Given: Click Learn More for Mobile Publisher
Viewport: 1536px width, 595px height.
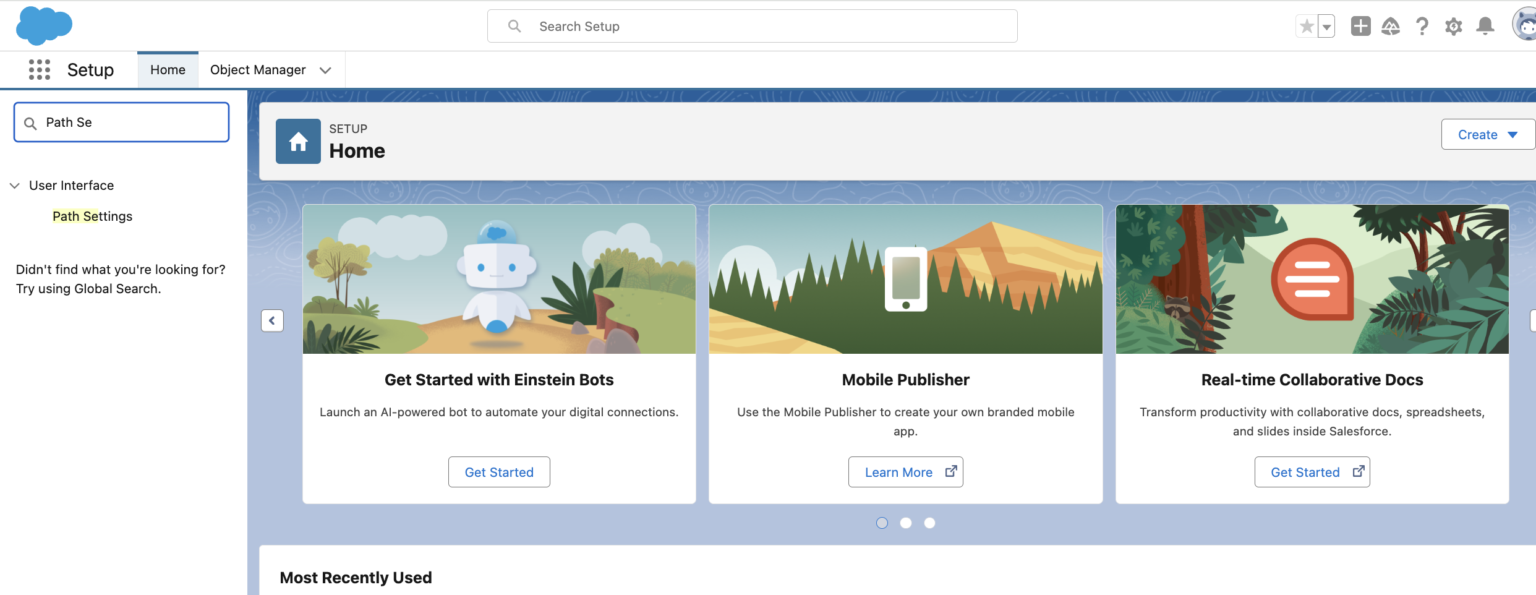Looking at the screenshot, I should (905, 472).
